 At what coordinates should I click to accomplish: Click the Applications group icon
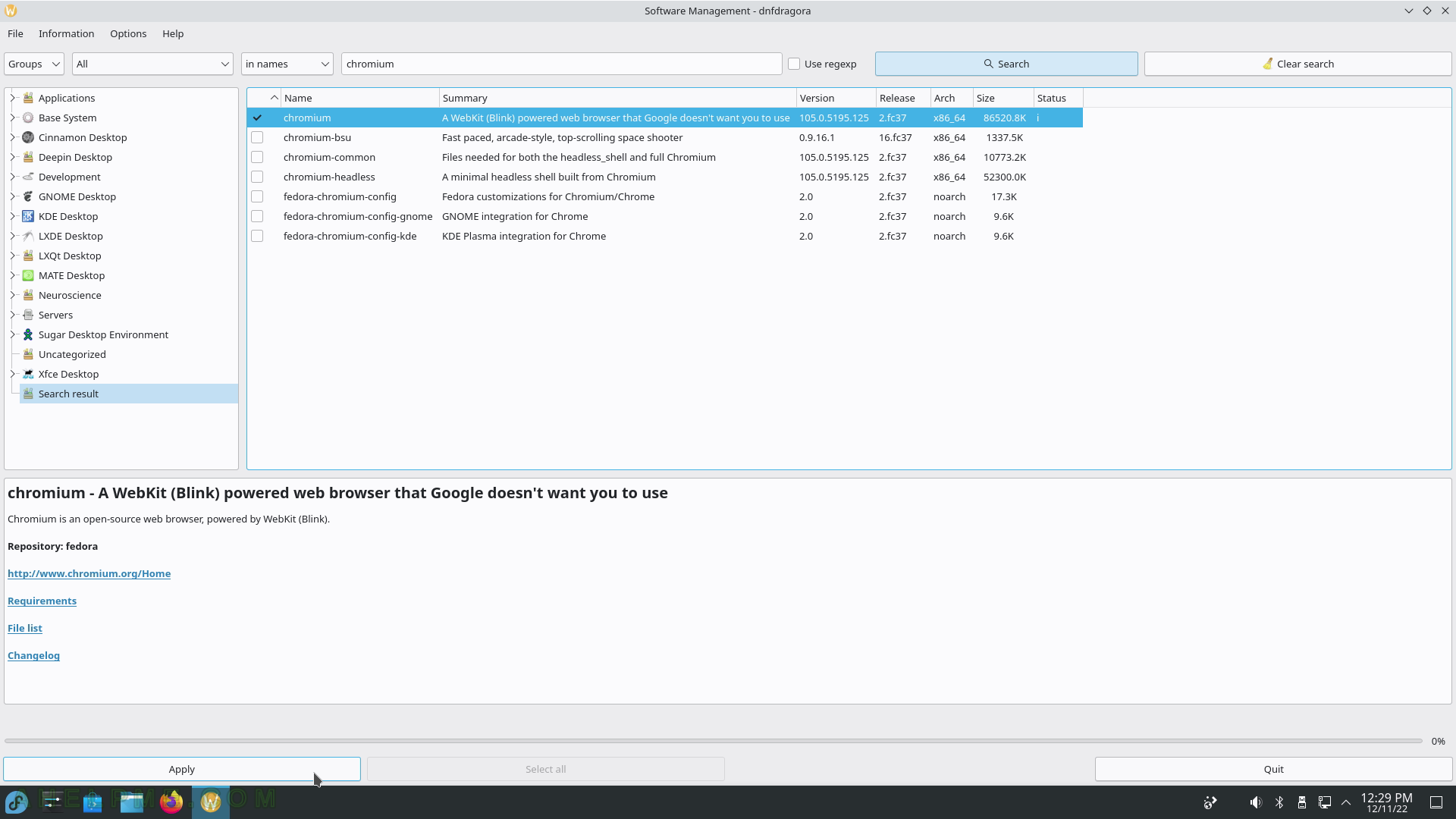point(28,98)
